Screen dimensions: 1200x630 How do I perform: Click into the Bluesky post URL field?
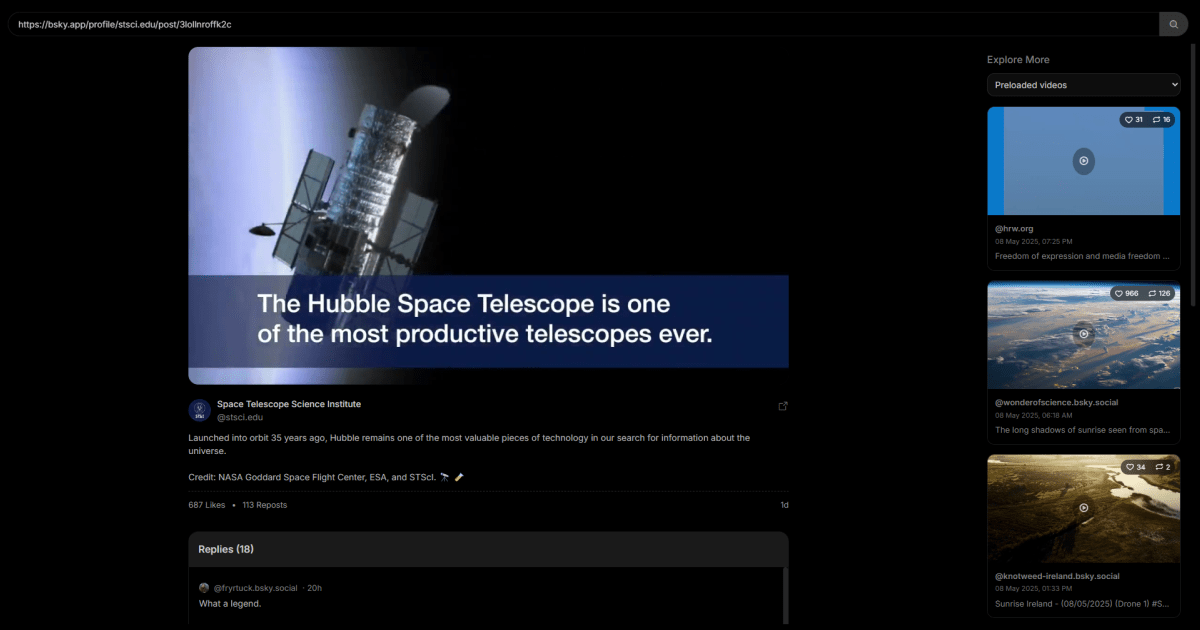tap(580, 24)
